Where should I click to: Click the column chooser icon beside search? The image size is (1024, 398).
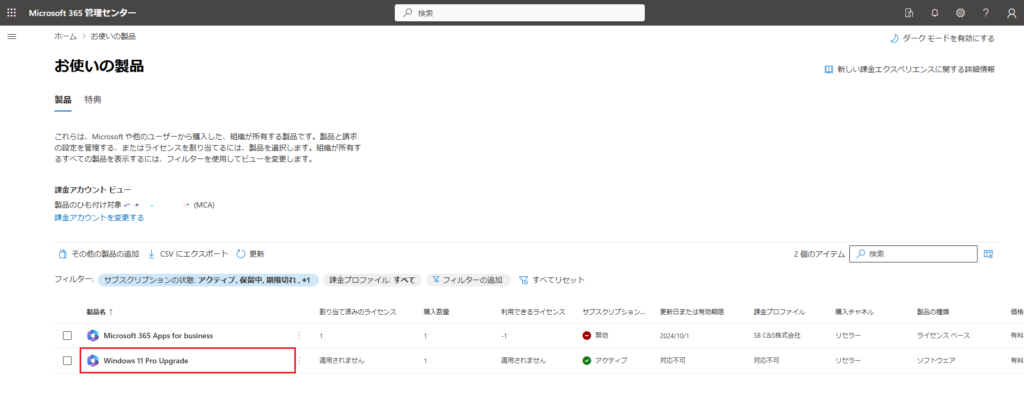(x=988, y=254)
